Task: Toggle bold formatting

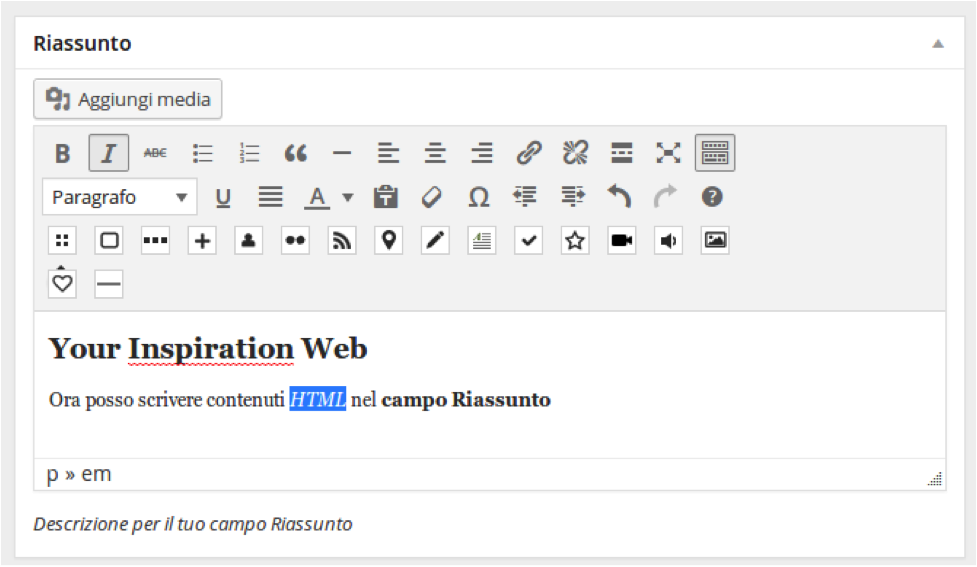Action: pyautogui.click(x=62, y=153)
